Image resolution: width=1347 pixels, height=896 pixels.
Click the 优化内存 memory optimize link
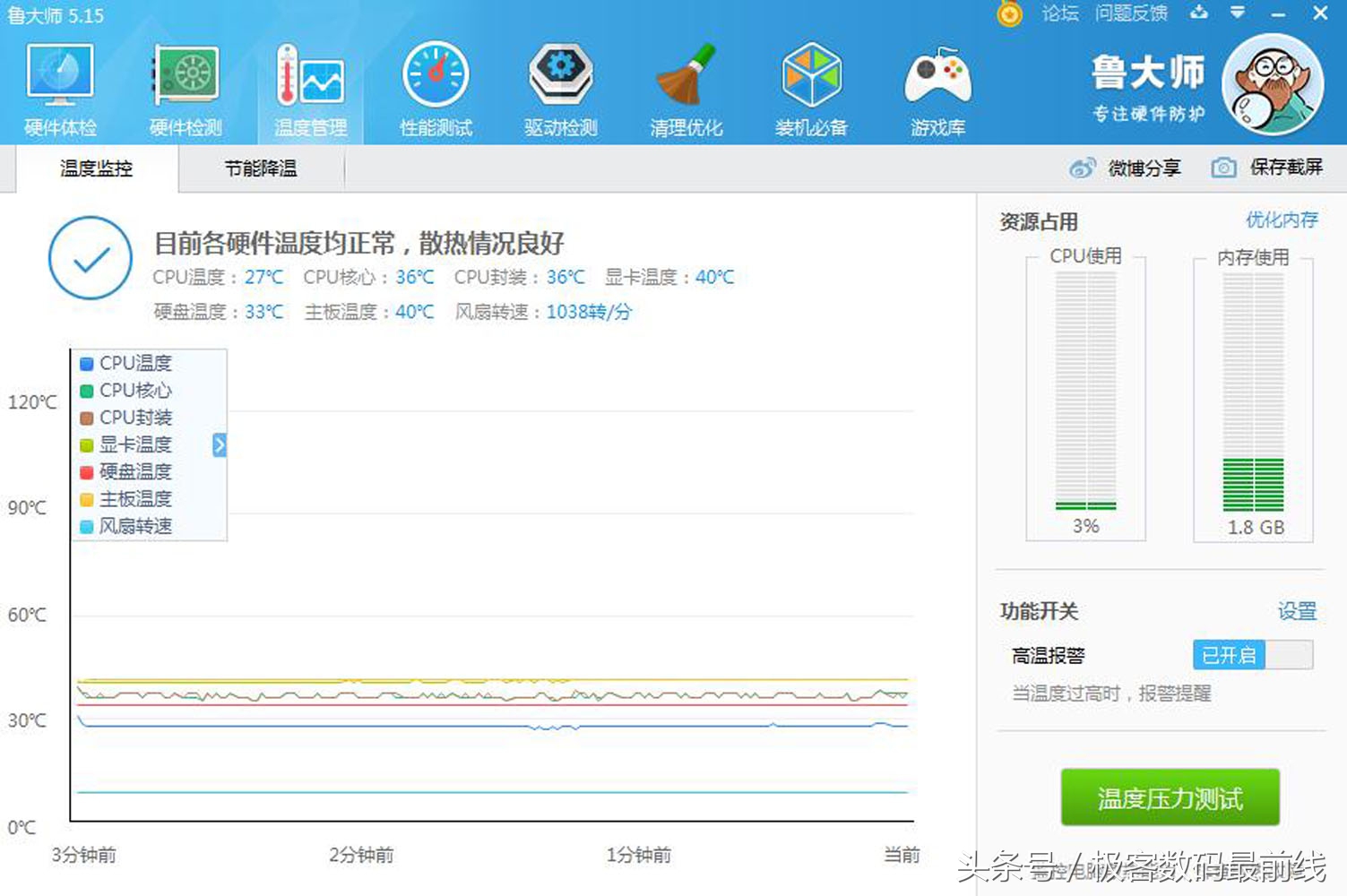coord(1283,220)
